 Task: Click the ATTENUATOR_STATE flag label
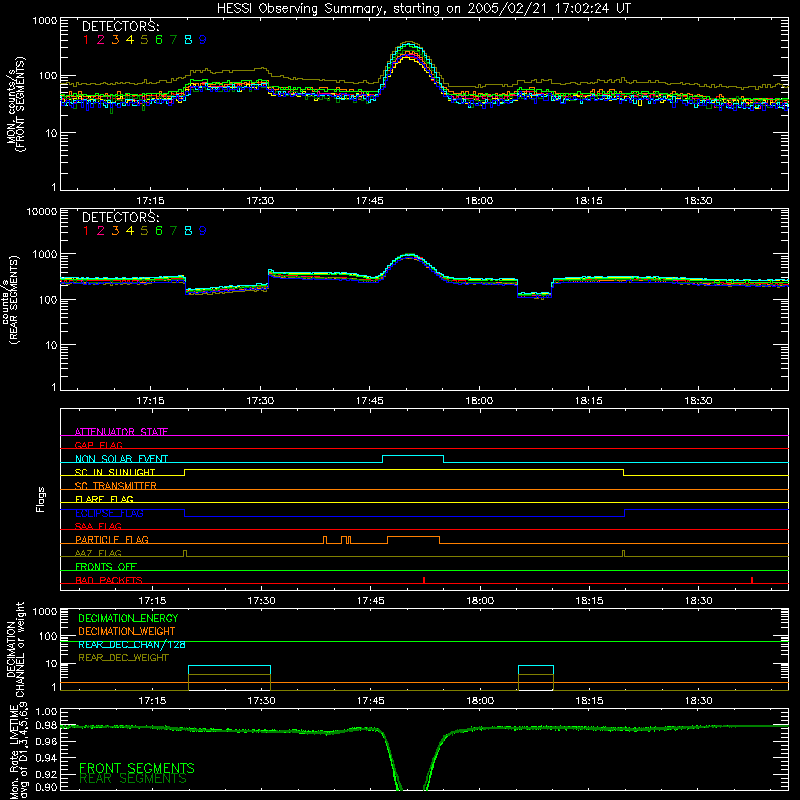121,432
